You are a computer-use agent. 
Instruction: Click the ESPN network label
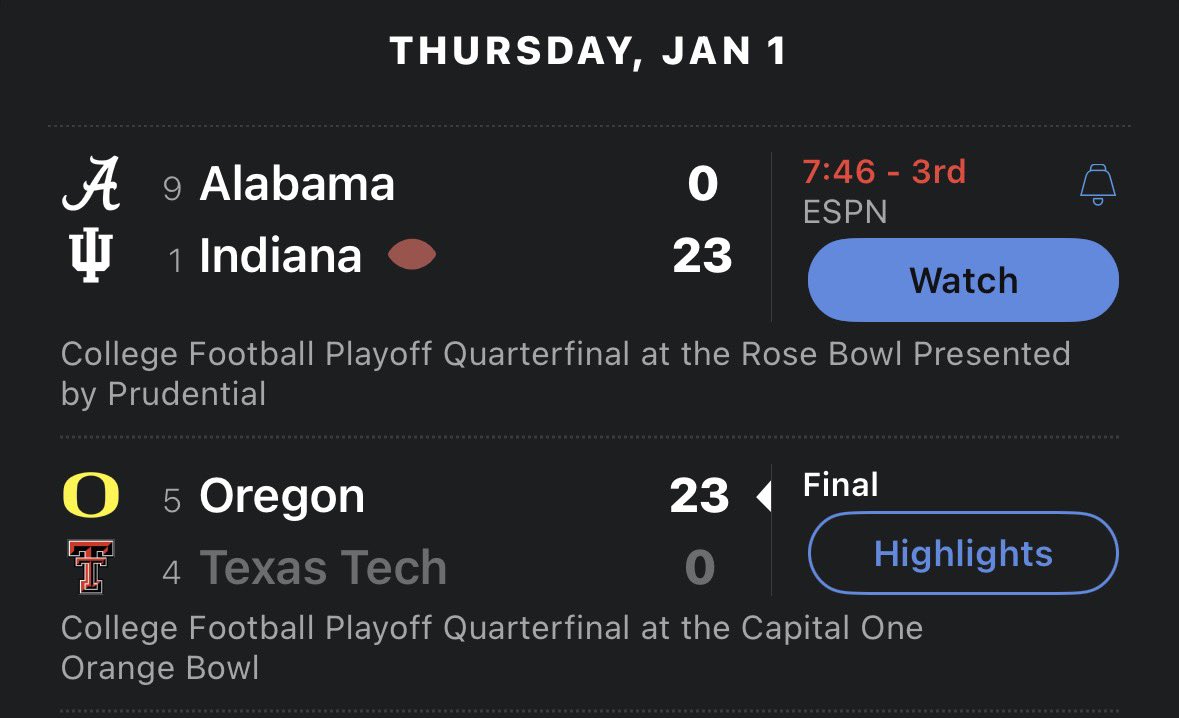pos(844,211)
